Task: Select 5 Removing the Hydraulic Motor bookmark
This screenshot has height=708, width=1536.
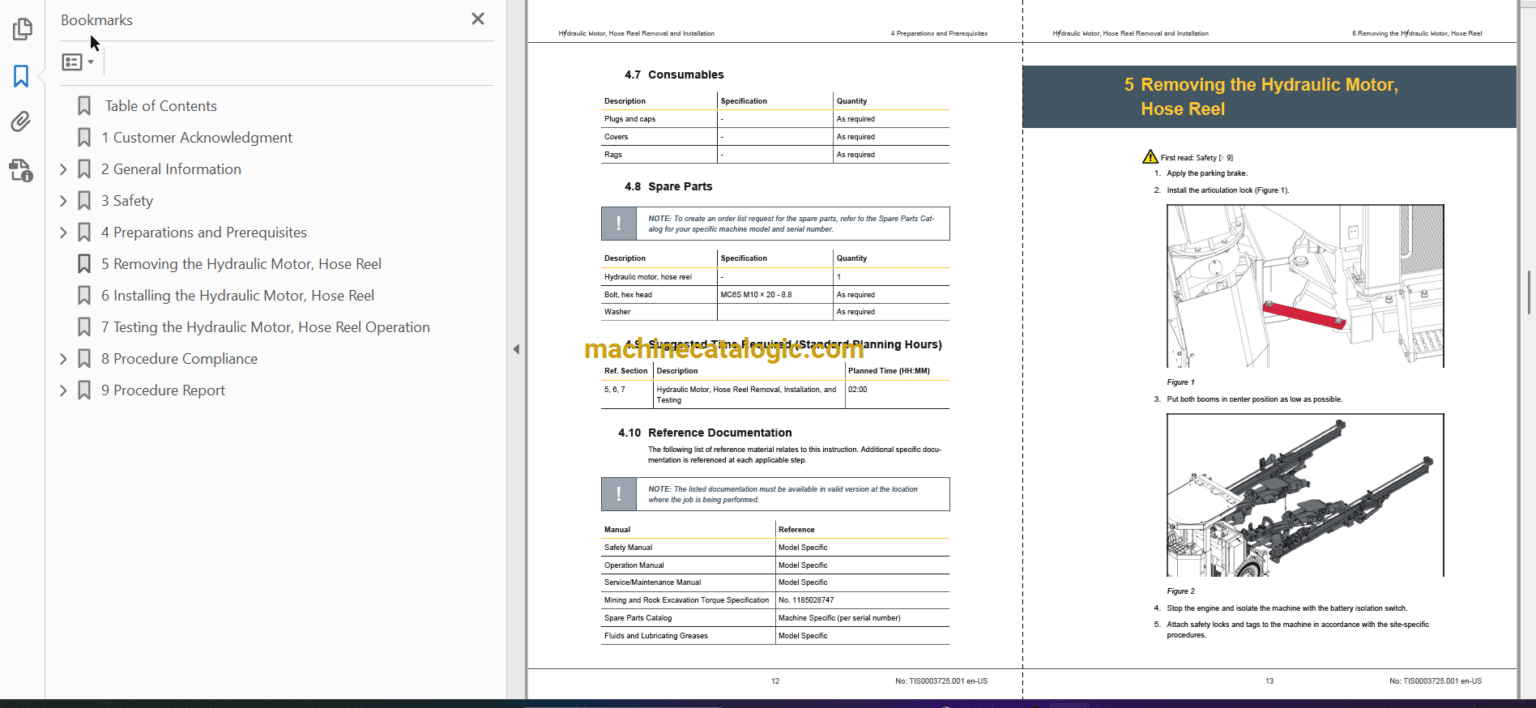Action: pyautogui.click(x=241, y=264)
